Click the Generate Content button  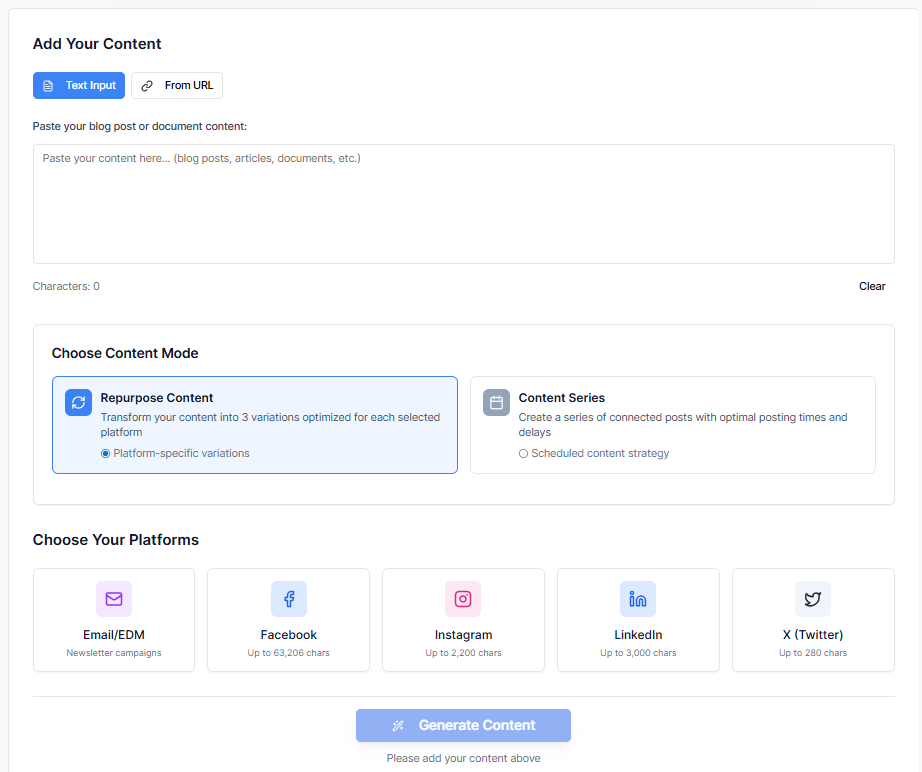coord(463,725)
